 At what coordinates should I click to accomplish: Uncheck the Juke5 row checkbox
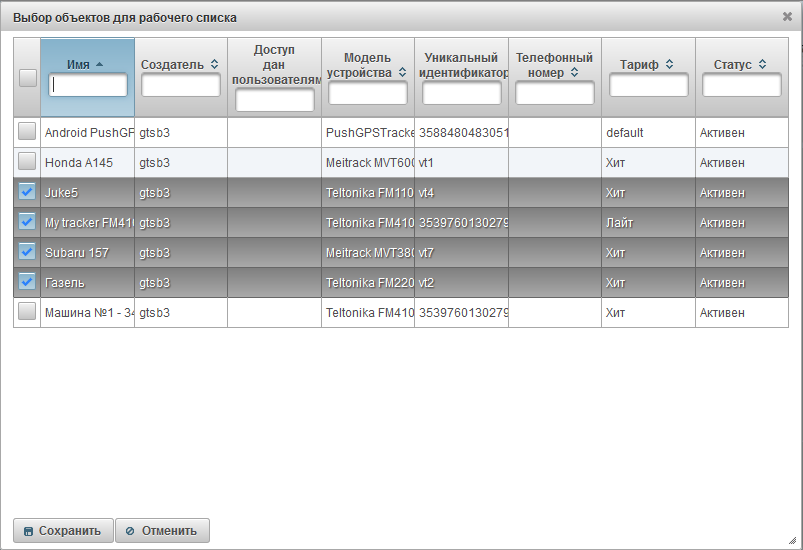click(x=27, y=192)
